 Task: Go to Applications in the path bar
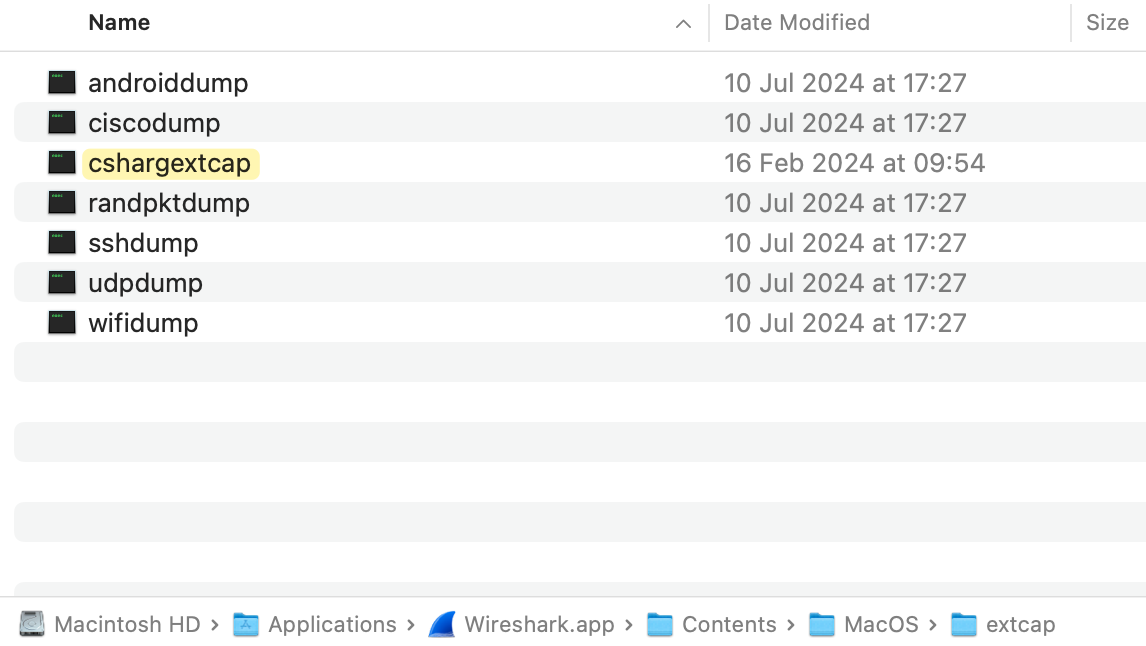click(332, 625)
